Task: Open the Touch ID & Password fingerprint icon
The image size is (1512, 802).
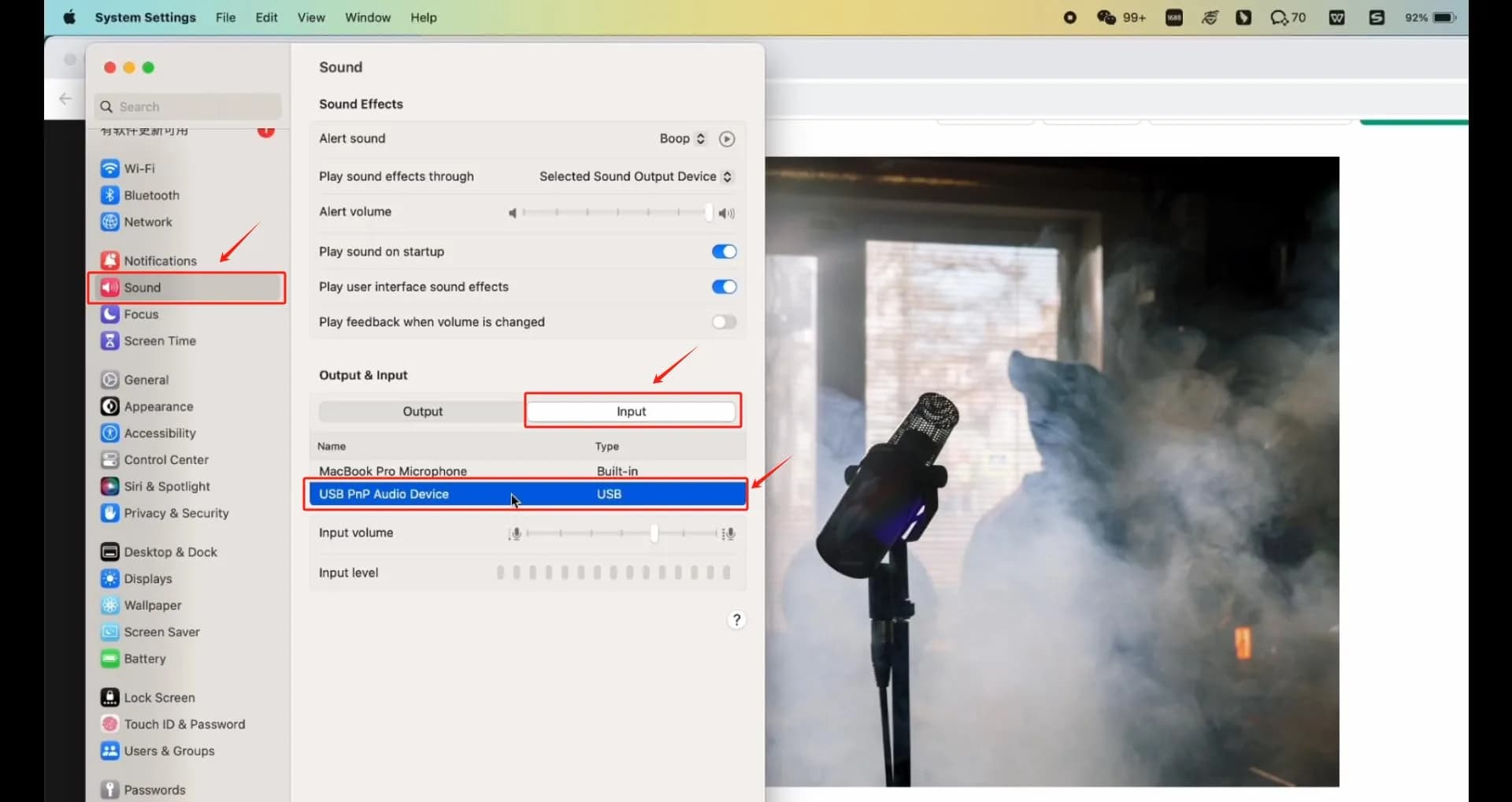Action: 110,725
